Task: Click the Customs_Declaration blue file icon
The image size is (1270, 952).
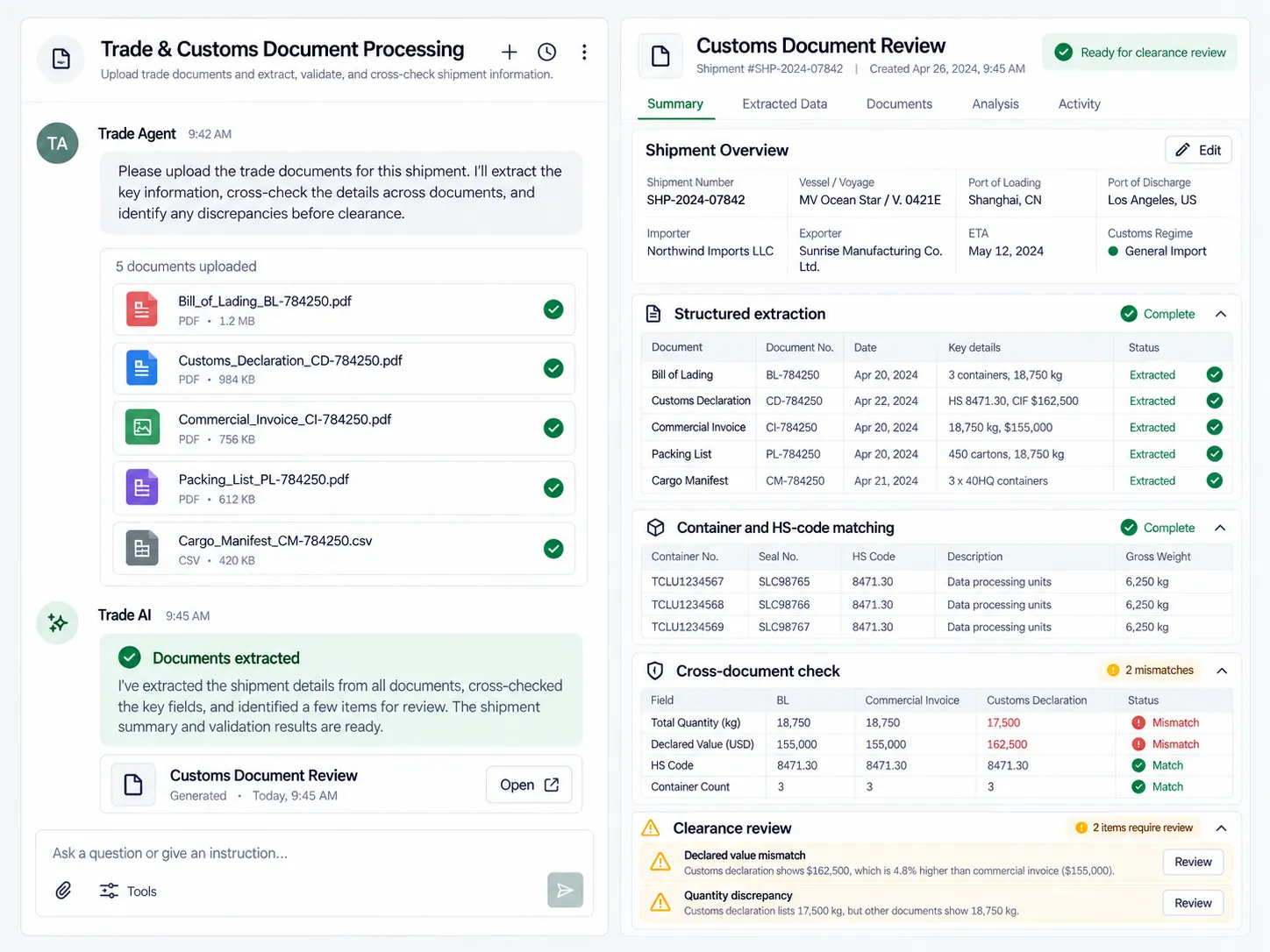Action: coord(142,368)
